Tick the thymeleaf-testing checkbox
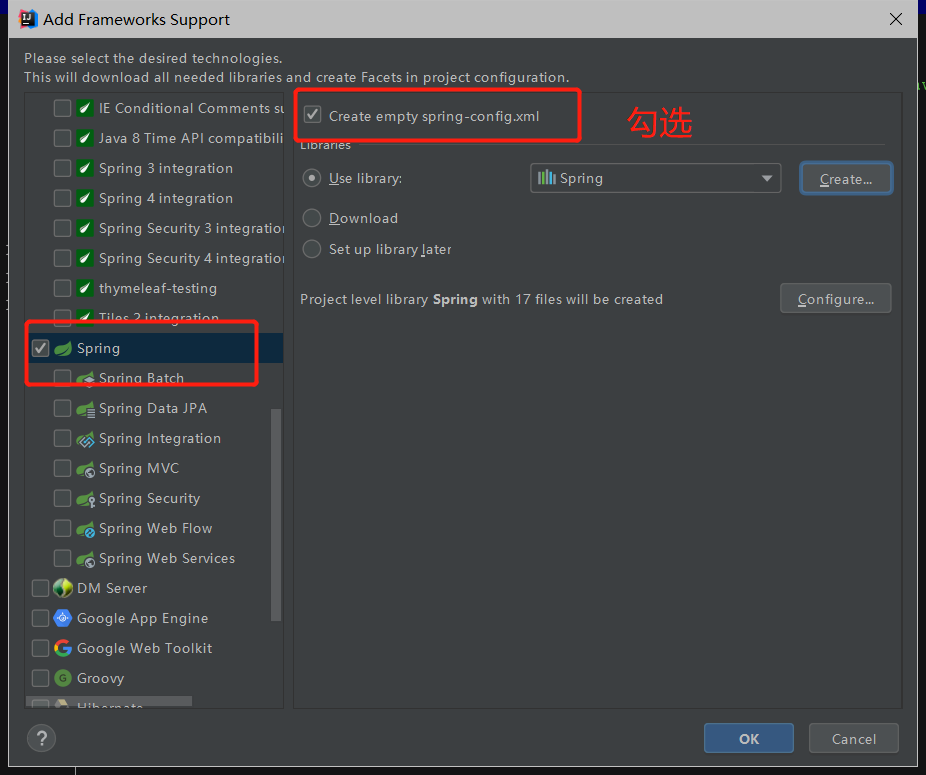926x775 pixels. (62, 288)
